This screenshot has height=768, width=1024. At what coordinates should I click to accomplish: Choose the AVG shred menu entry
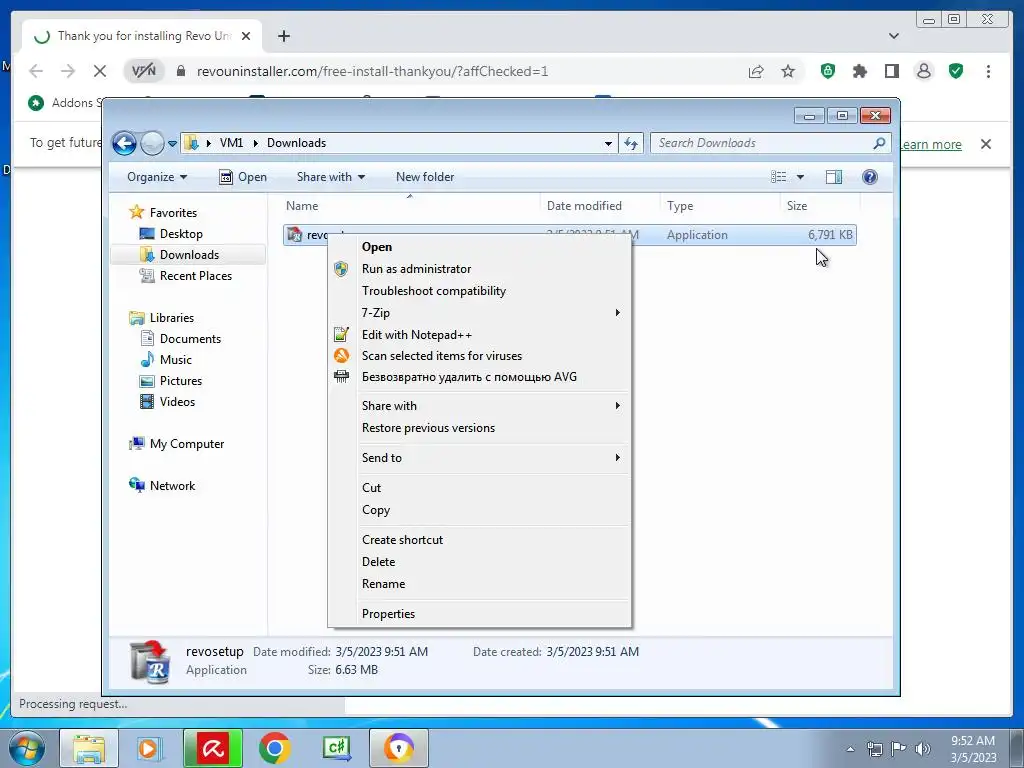pyautogui.click(x=480, y=377)
